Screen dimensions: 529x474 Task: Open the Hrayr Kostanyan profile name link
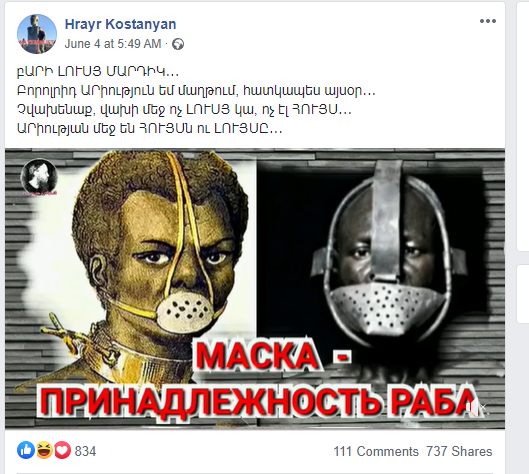point(120,24)
